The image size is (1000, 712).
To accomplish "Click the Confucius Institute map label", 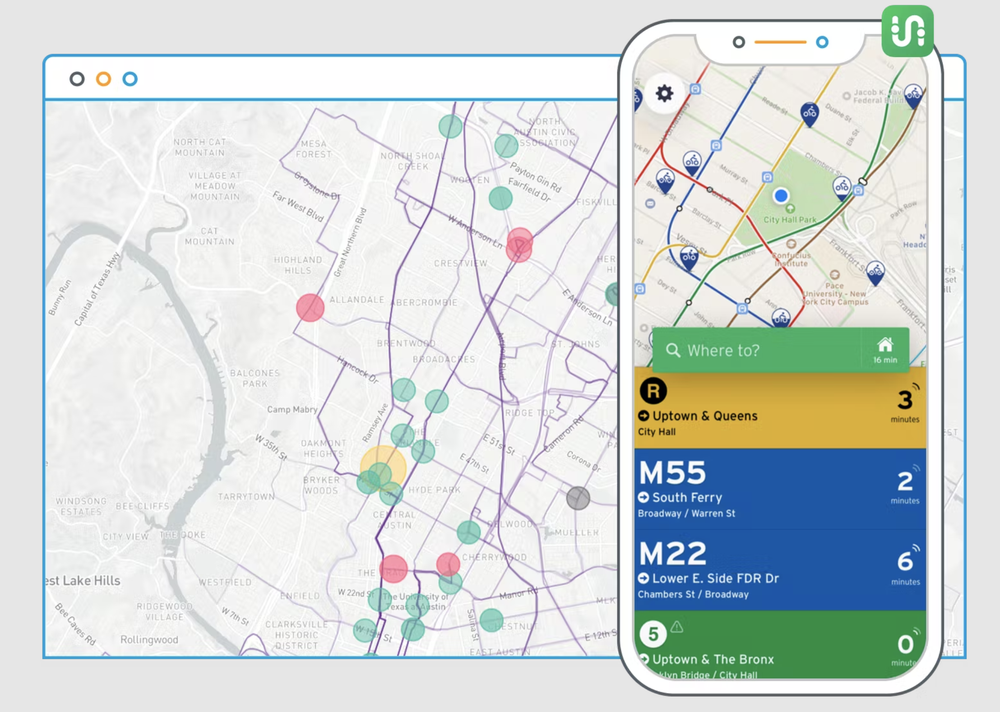I will tap(791, 259).
